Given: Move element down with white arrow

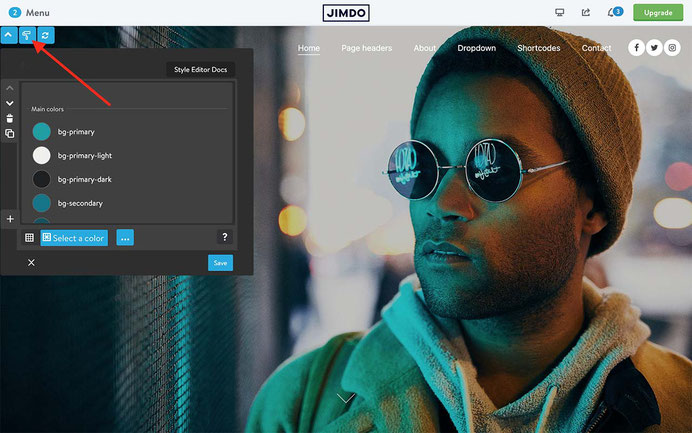Looking at the screenshot, I should coord(10,103).
